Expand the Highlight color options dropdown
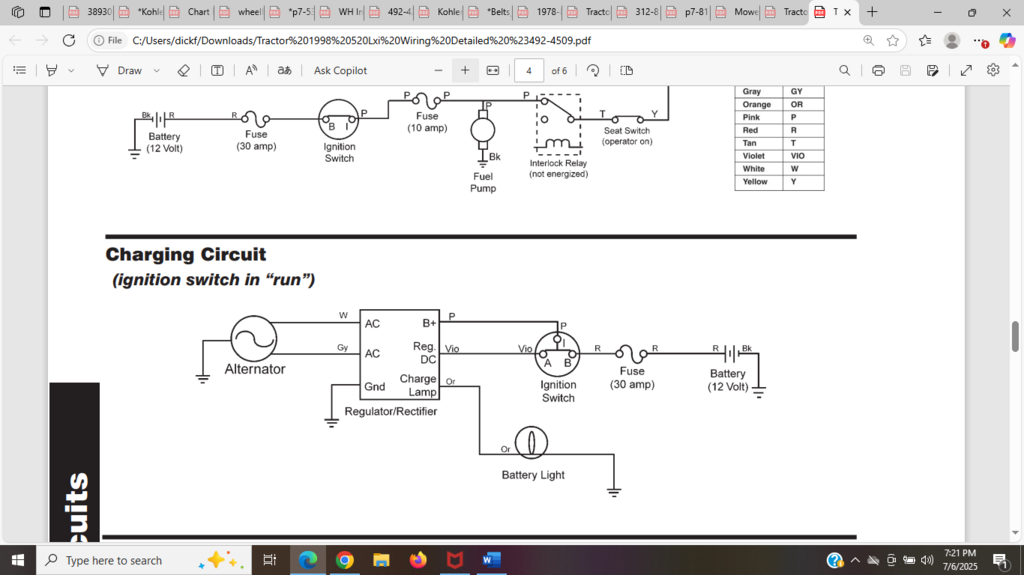 71,70
